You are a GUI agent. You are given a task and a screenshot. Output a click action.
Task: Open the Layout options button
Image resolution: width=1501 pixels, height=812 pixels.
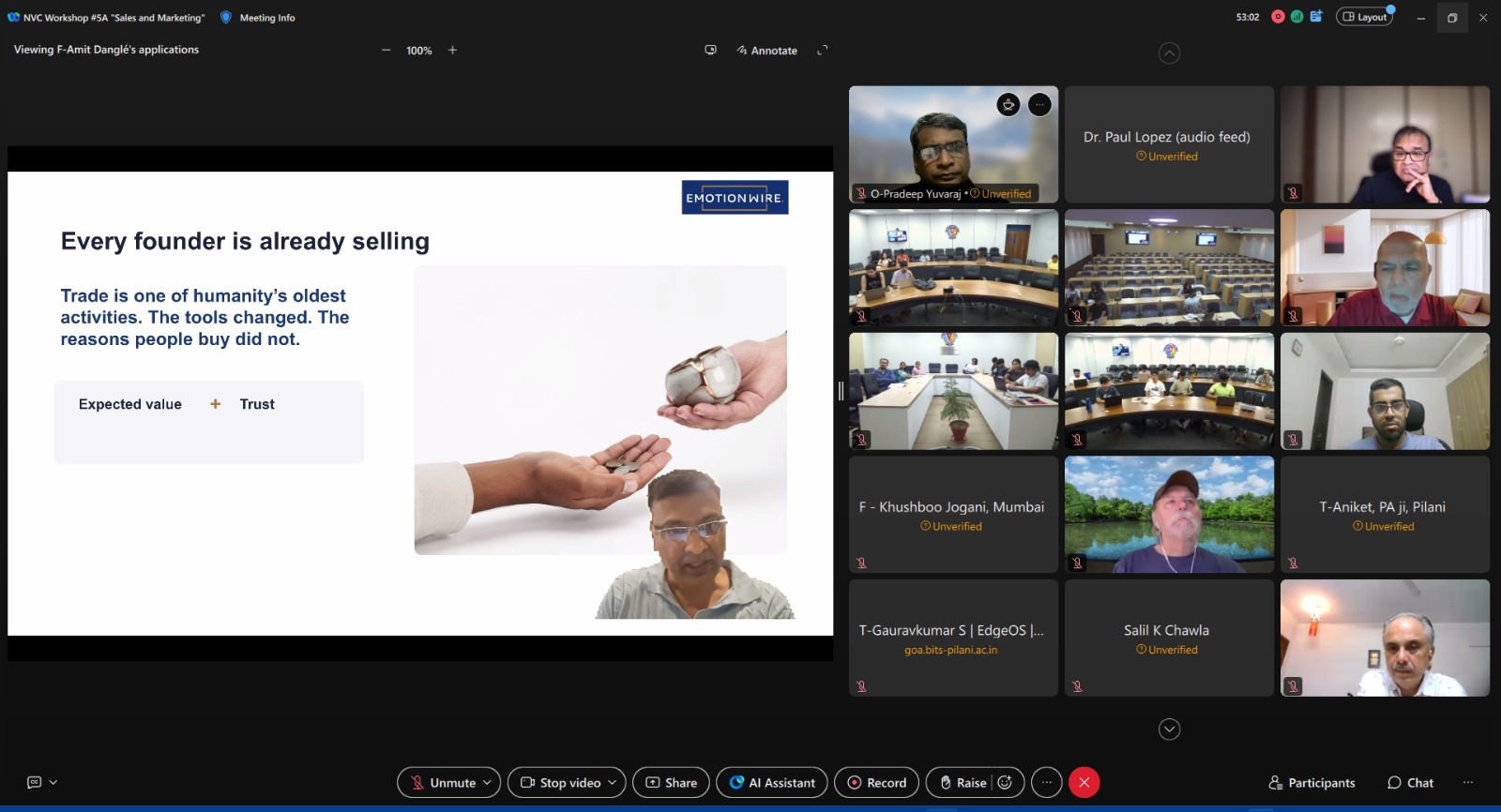coord(1365,17)
